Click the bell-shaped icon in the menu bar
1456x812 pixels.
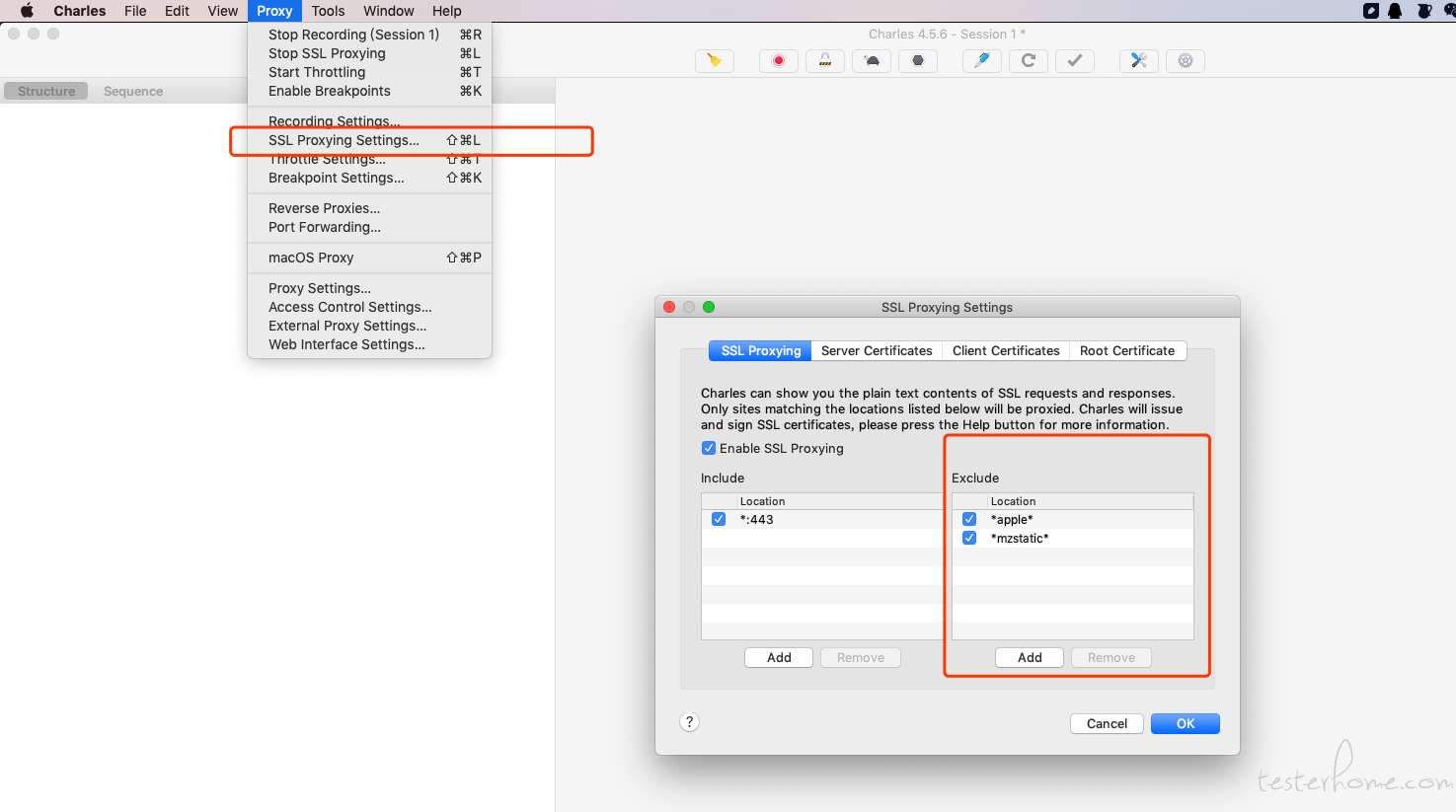click(1396, 11)
